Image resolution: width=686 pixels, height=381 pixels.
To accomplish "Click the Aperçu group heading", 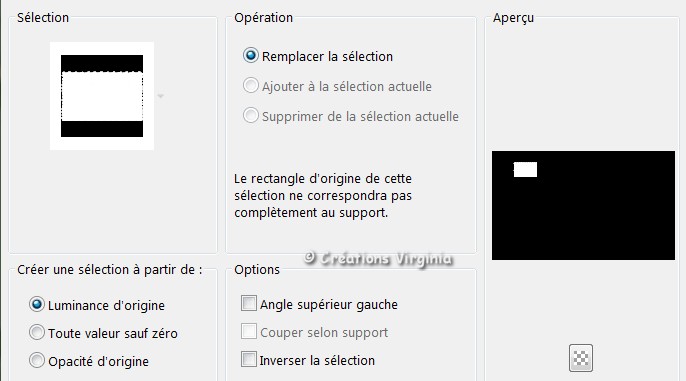I will point(513,18).
